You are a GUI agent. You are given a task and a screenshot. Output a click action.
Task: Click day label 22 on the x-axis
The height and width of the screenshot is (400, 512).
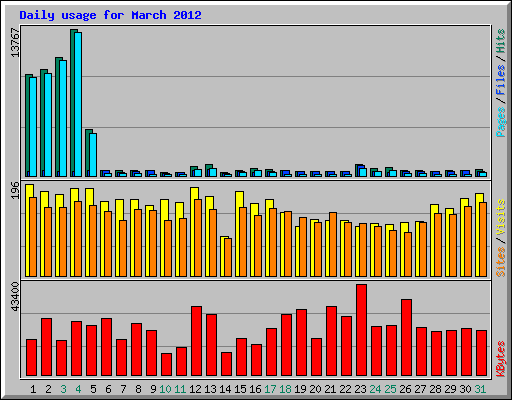pos(345,389)
